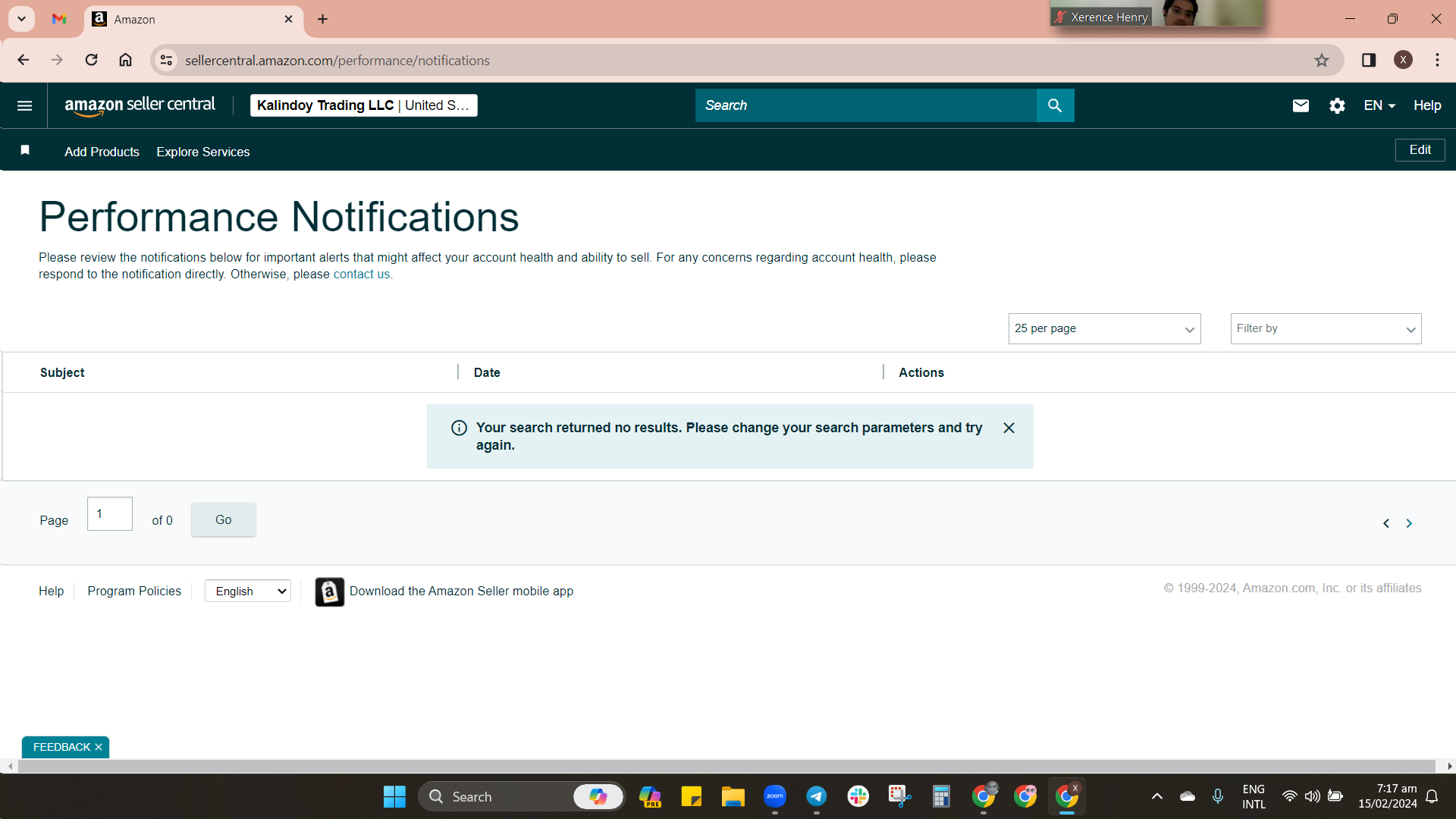Click Add Products in the navigation bar
1456x819 pixels.
coord(102,152)
